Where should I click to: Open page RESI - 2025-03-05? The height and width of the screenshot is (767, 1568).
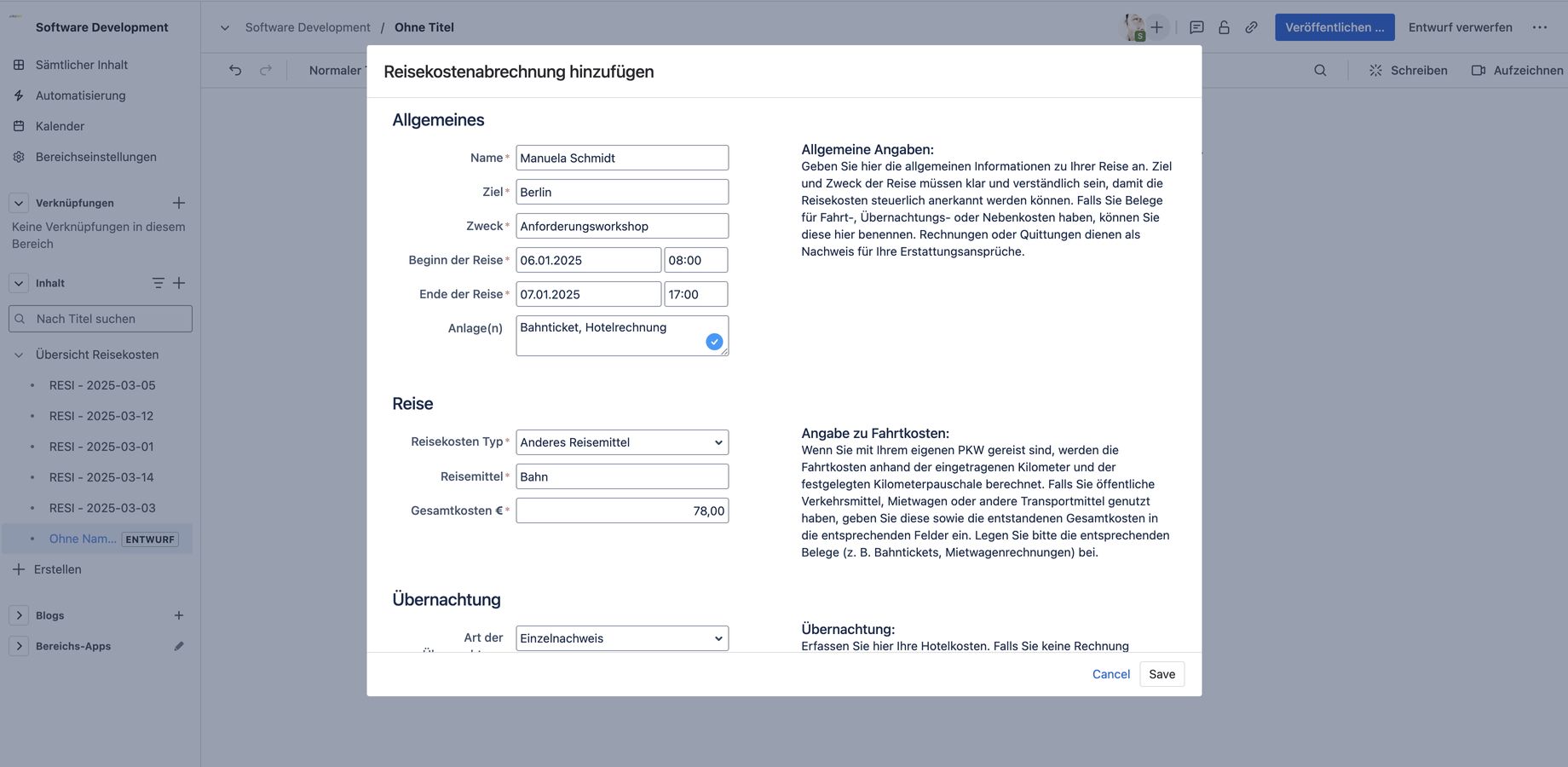pos(102,385)
